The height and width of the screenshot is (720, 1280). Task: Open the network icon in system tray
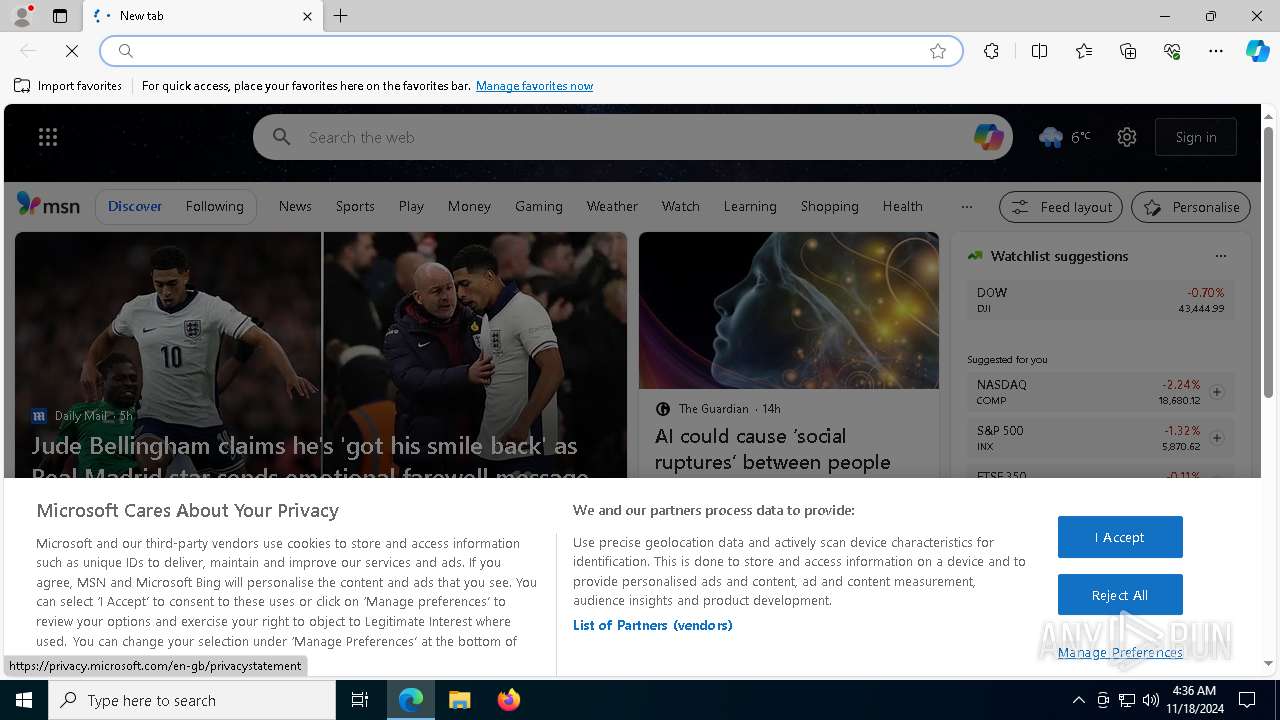click(x=1127, y=700)
